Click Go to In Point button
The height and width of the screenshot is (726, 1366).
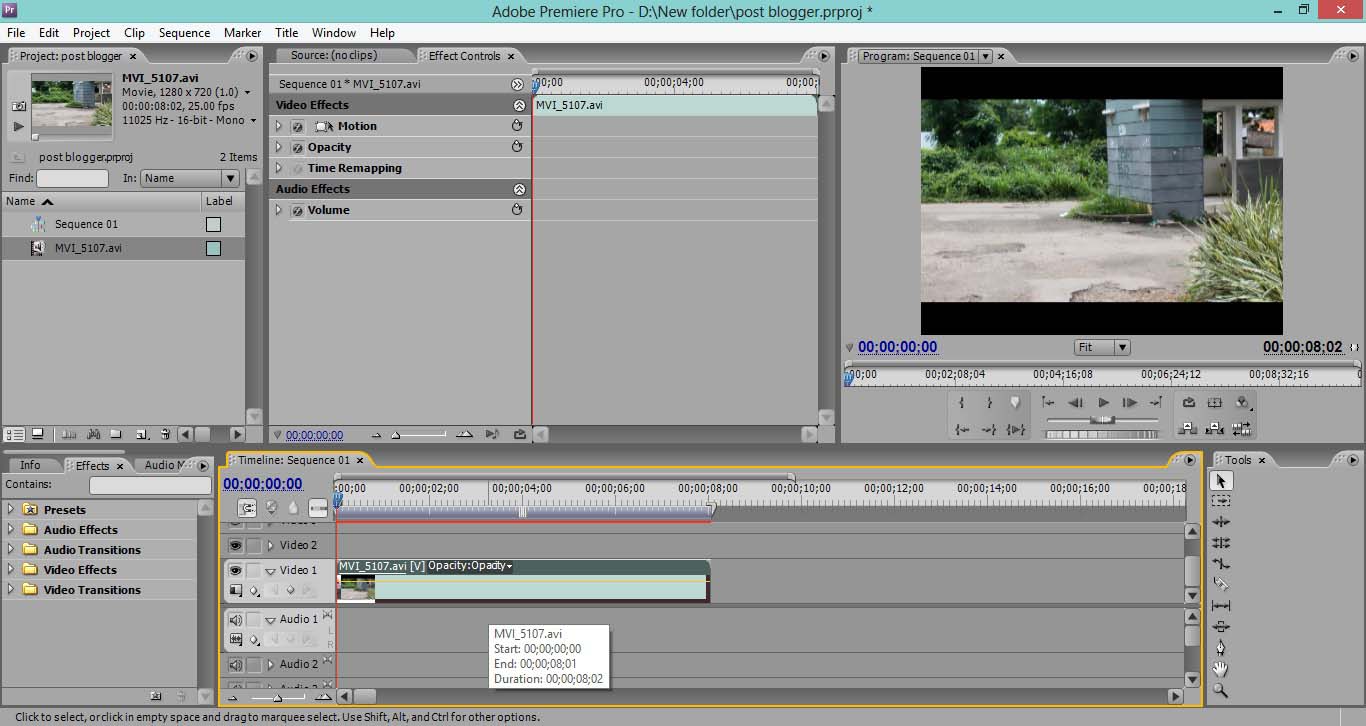tap(962, 429)
